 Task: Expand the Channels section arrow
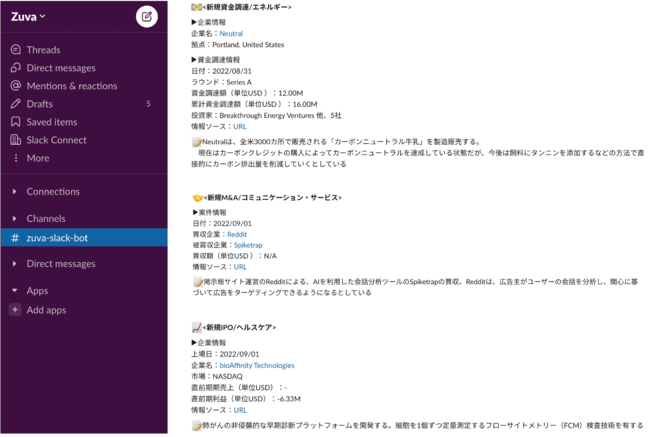(15, 218)
